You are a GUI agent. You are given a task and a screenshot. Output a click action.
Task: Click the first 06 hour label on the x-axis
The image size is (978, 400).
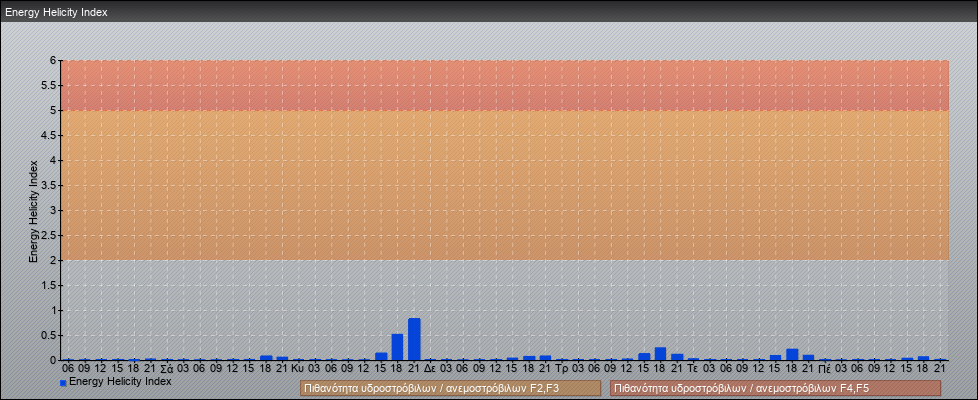pos(68,369)
